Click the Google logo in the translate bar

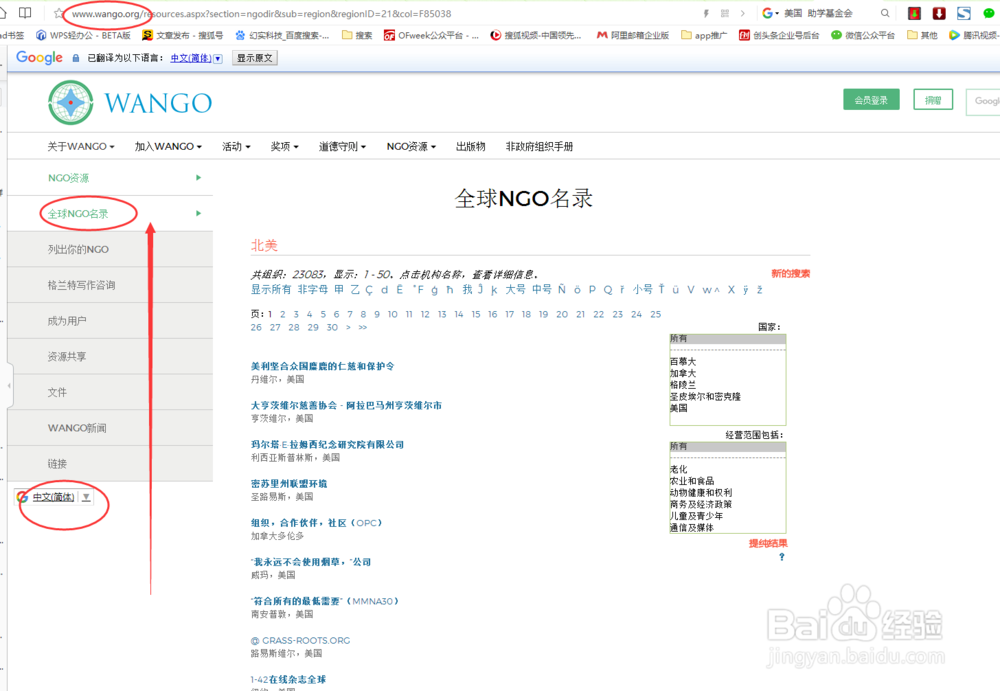[38, 58]
